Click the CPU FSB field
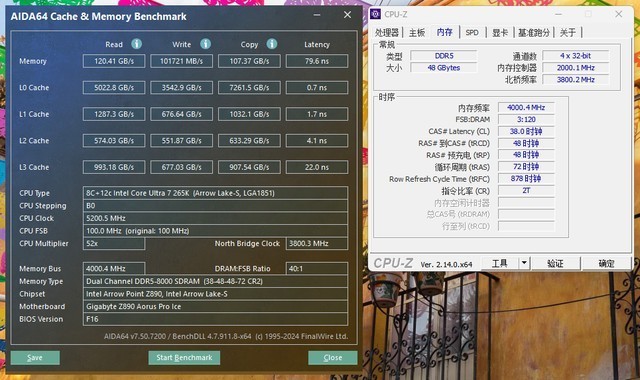The image size is (640, 380). coord(215,231)
